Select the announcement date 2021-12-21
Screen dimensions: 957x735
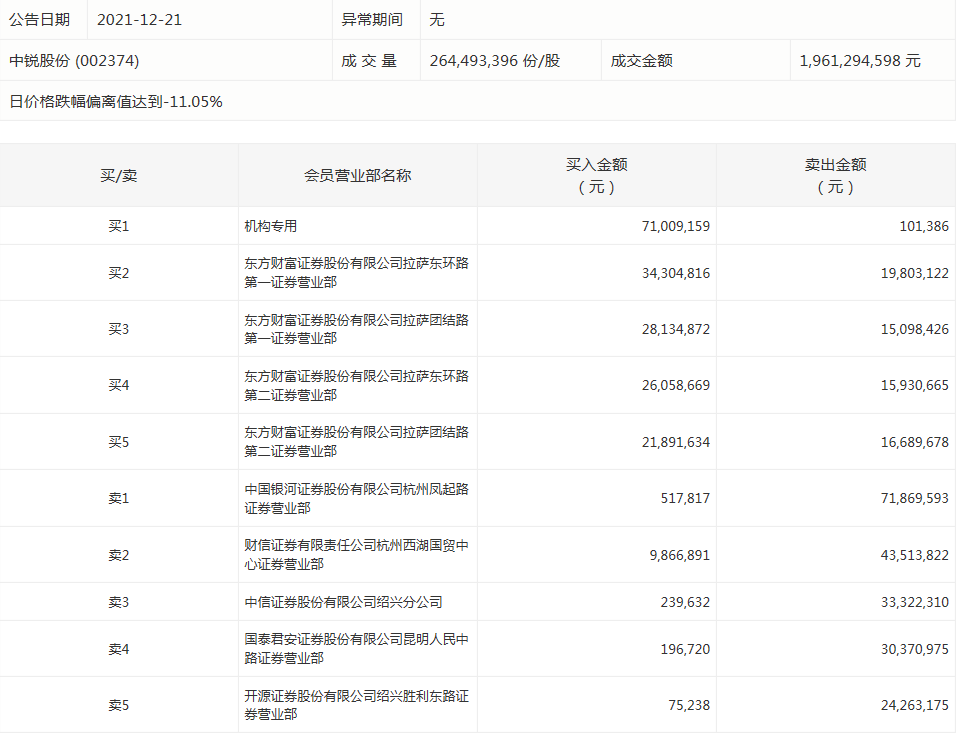[139, 20]
